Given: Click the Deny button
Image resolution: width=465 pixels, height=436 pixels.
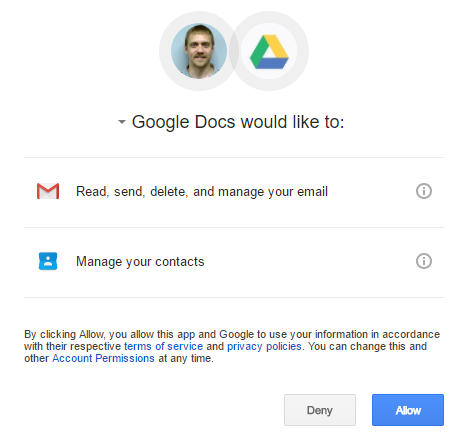Looking at the screenshot, I should coord(320,410).
